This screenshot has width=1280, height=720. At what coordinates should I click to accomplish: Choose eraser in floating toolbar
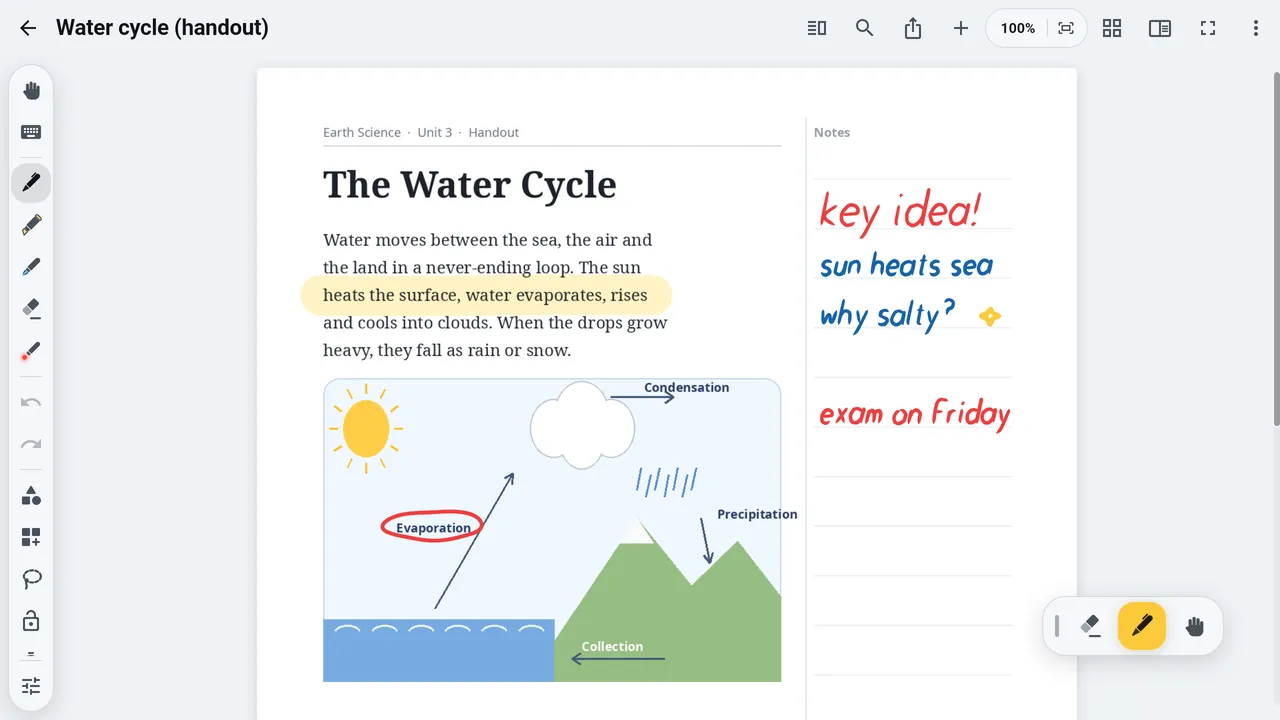coord(1091,626)
